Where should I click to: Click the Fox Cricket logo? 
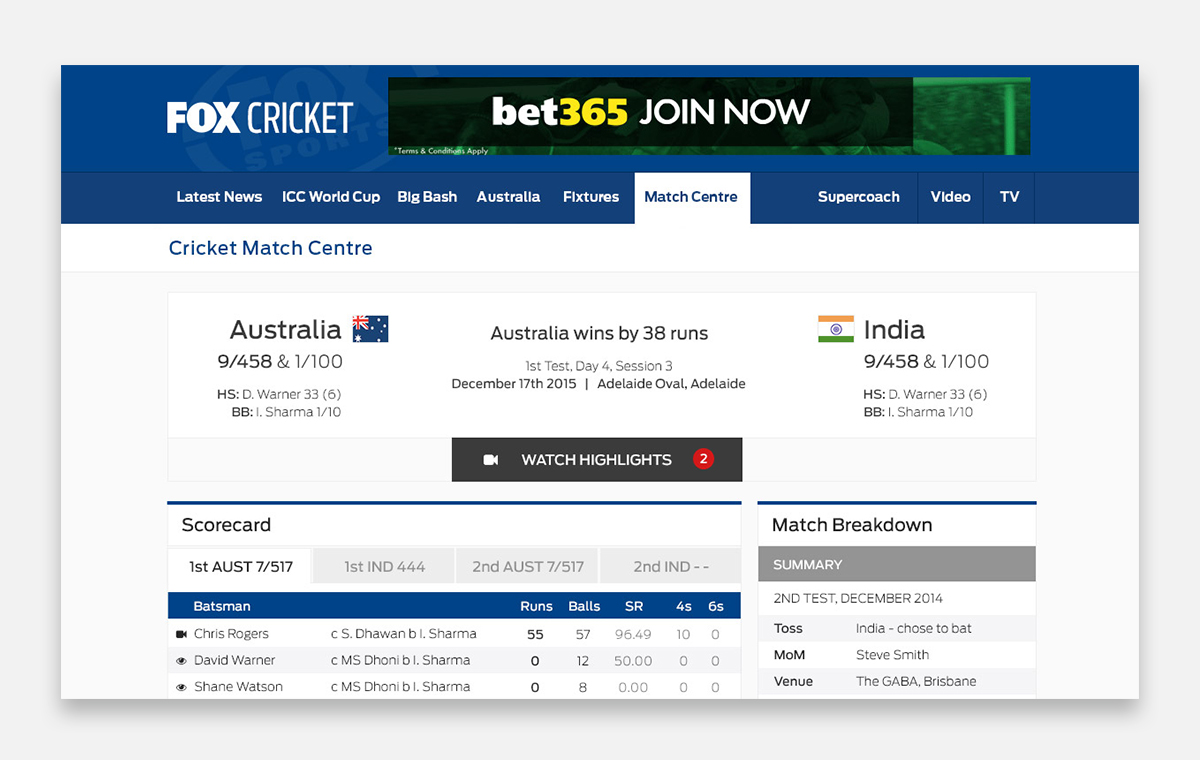click(260, 118)
